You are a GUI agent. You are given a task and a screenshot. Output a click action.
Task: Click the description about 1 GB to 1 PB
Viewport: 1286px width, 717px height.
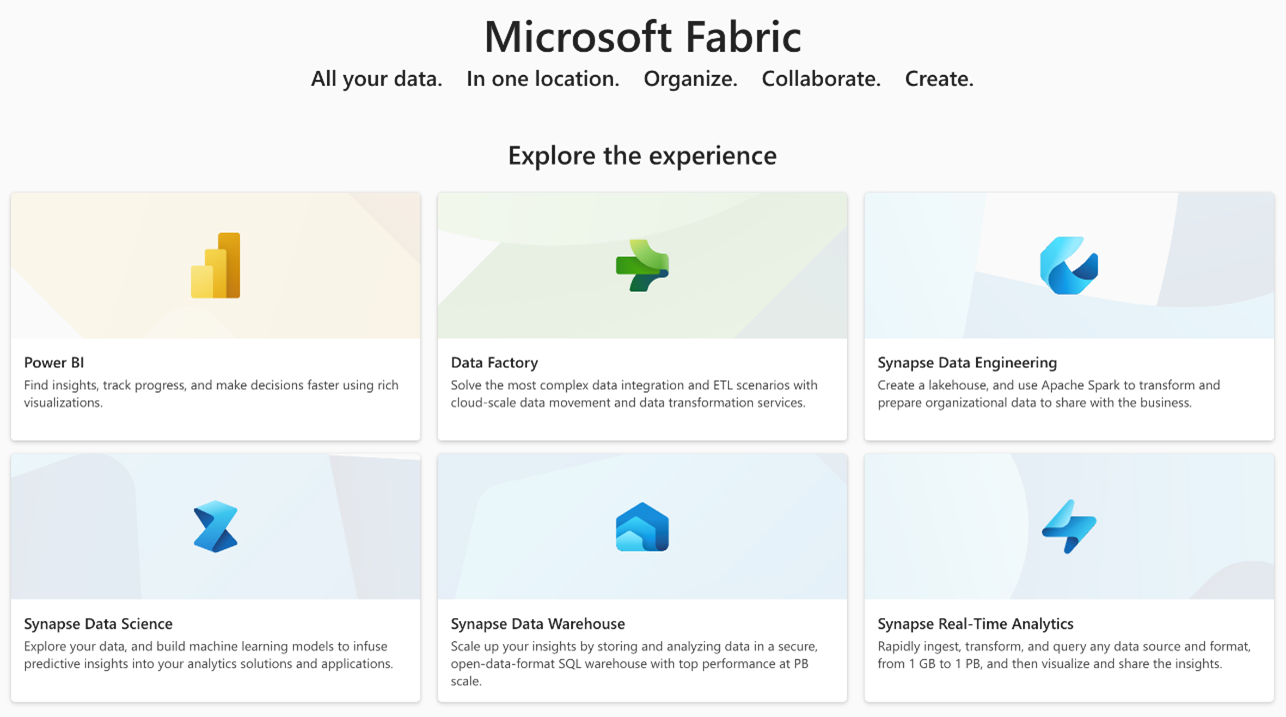click(x=1064, y=655)
